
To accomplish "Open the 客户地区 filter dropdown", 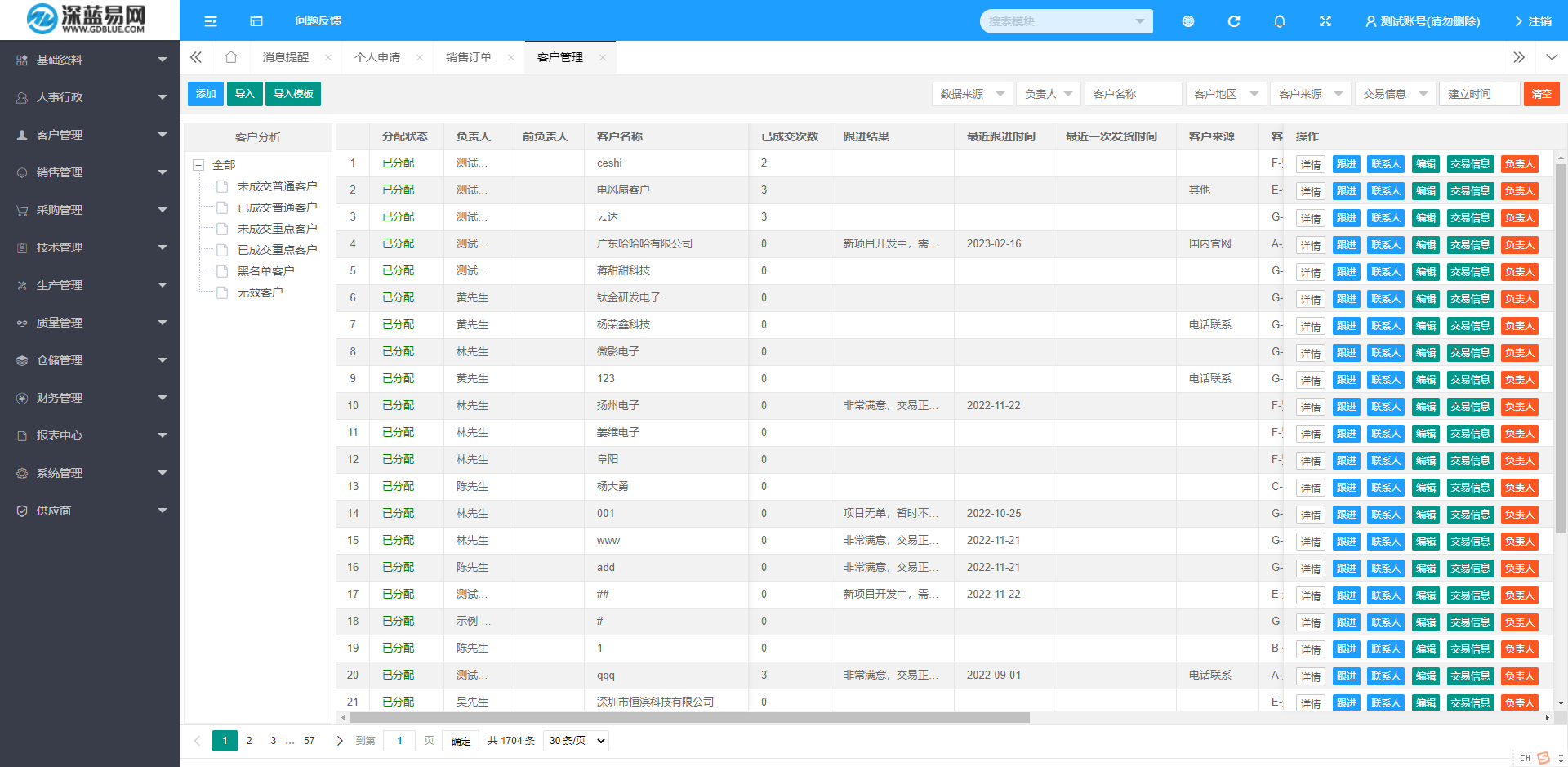I will pyautogui.click(x=1227, y=94).
